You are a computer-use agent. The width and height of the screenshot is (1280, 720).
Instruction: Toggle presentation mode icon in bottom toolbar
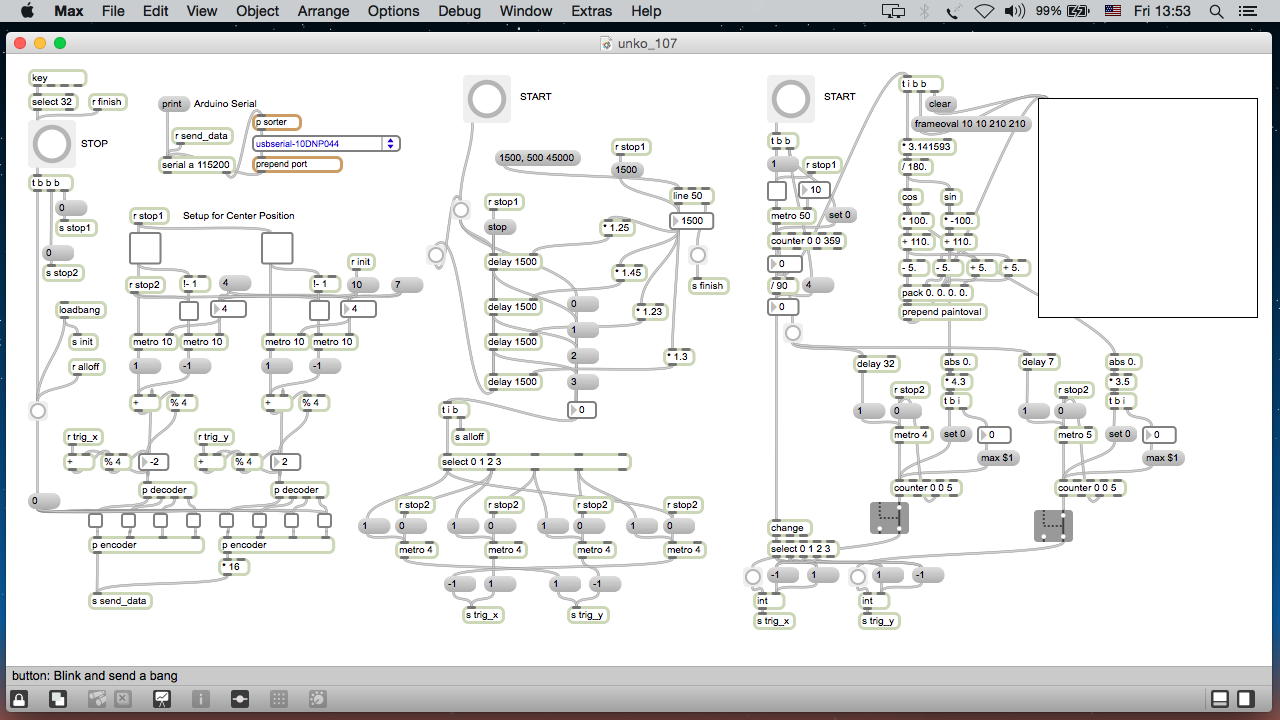(161, 699)
